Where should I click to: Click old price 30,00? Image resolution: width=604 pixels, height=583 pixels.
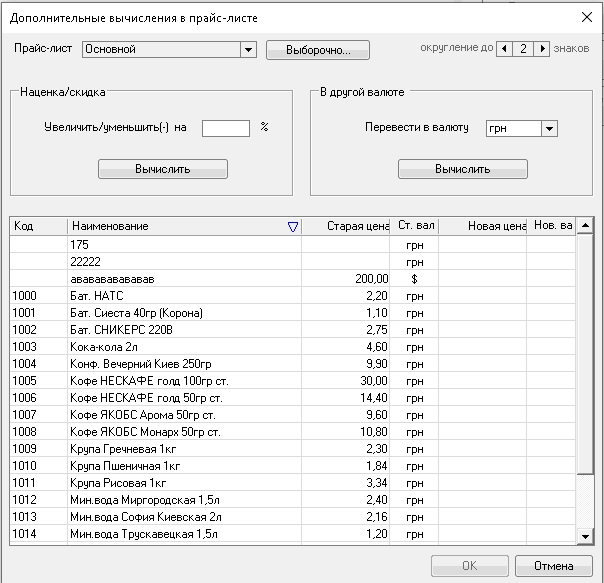click(346, 381)
